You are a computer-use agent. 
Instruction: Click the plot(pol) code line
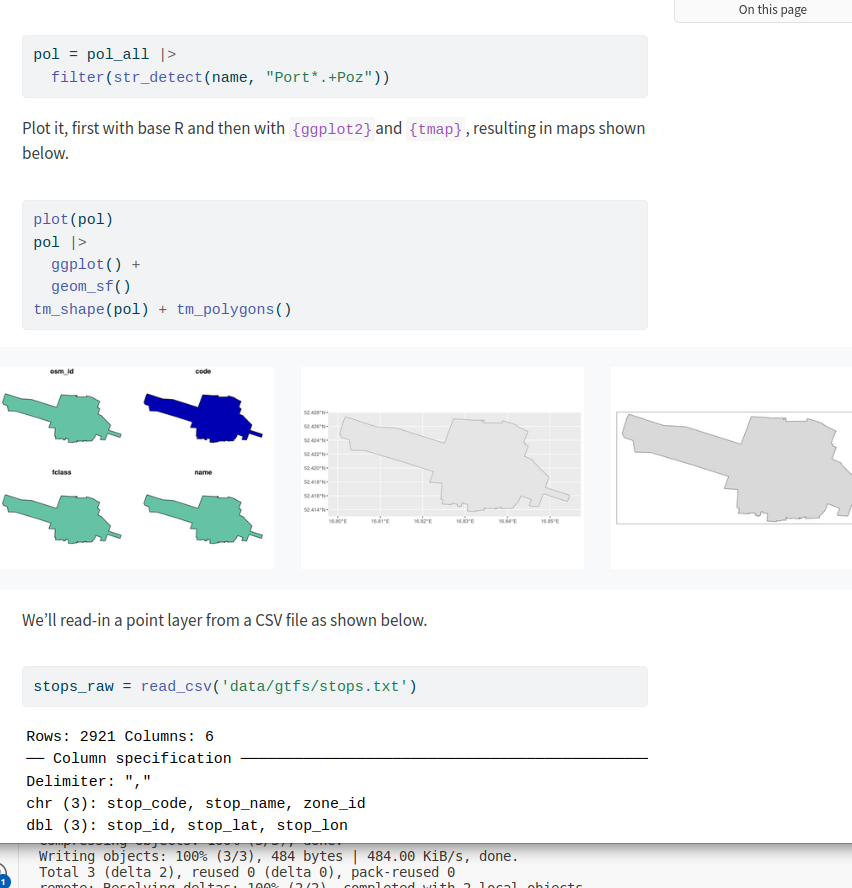(x=73, y=220)
